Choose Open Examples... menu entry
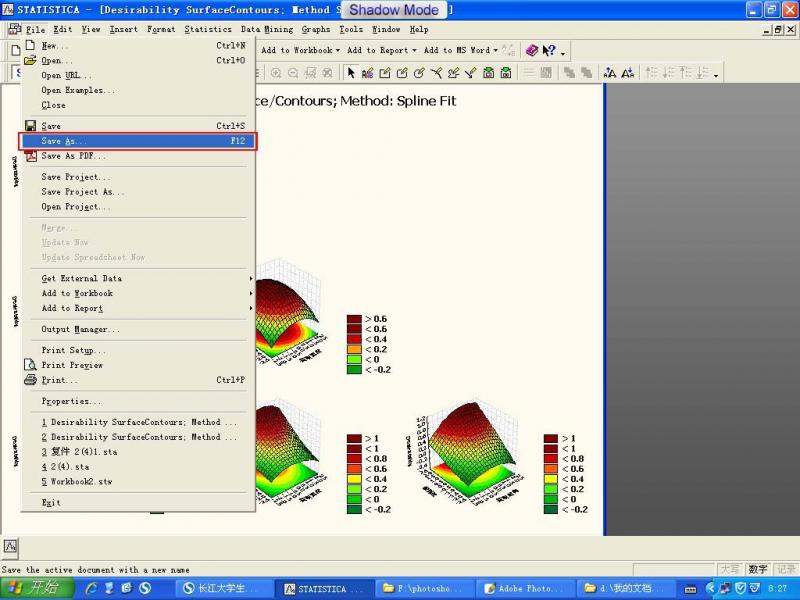800x600 pixels. point(138,90)
